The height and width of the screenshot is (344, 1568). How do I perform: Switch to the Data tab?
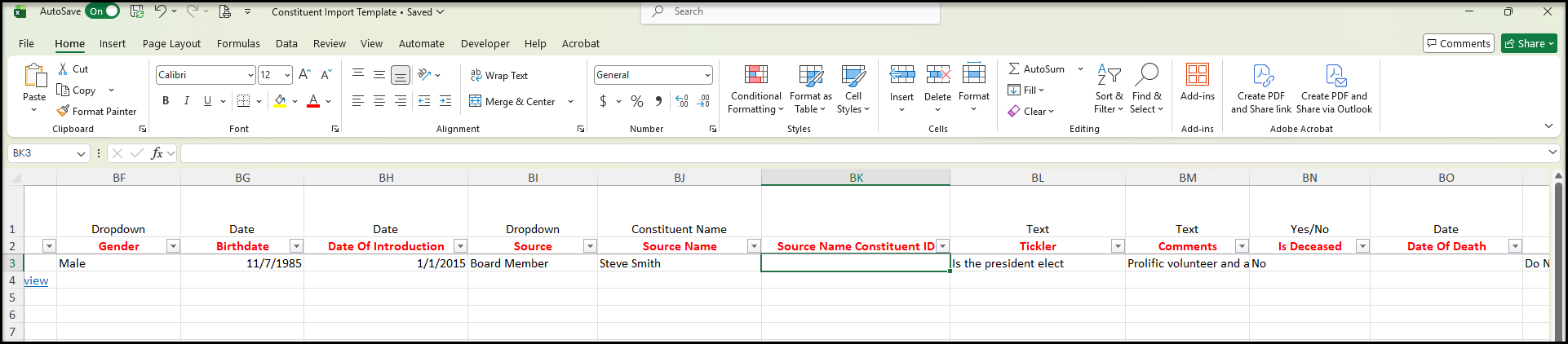[286, 43]
